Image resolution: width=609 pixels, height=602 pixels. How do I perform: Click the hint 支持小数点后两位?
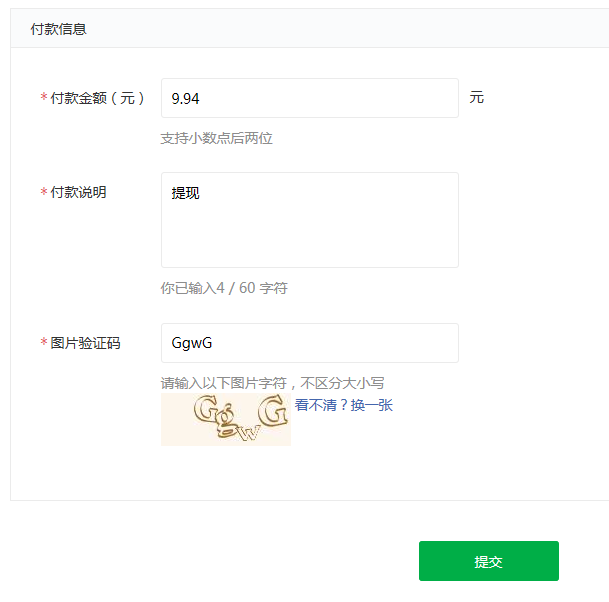coord(216,138)
